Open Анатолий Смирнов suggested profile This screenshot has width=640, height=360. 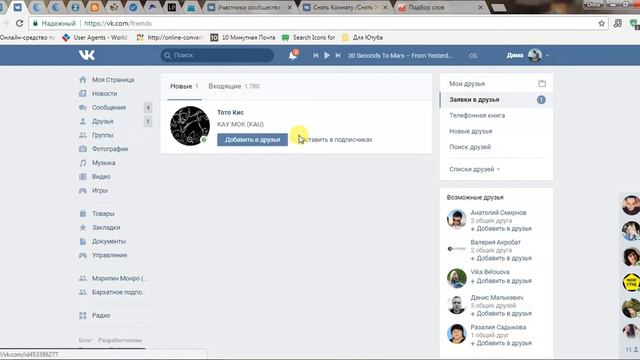(x=498, y=213)
